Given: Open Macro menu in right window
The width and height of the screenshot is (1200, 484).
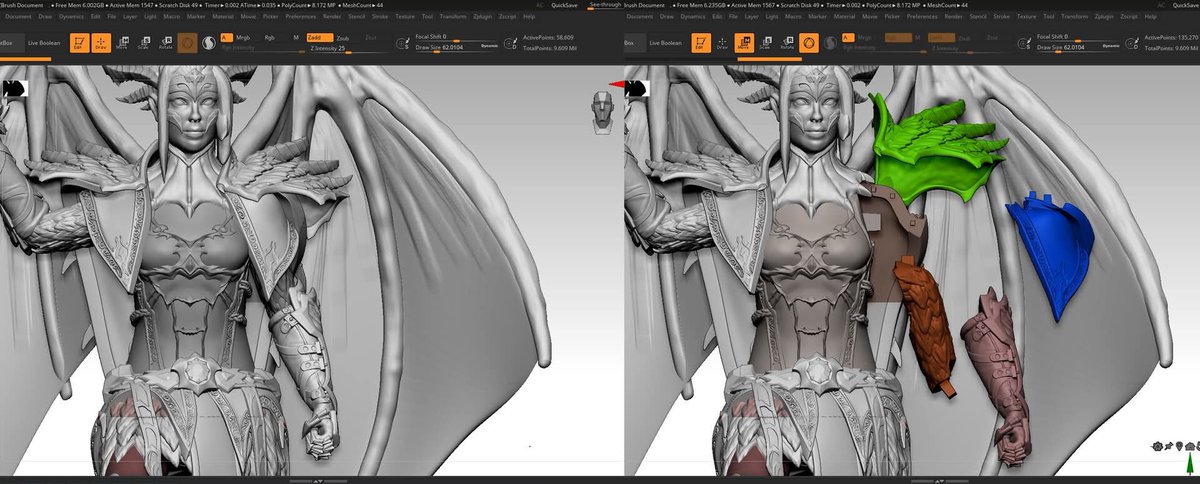Looking at the screenshot, I should coord(793,17).
